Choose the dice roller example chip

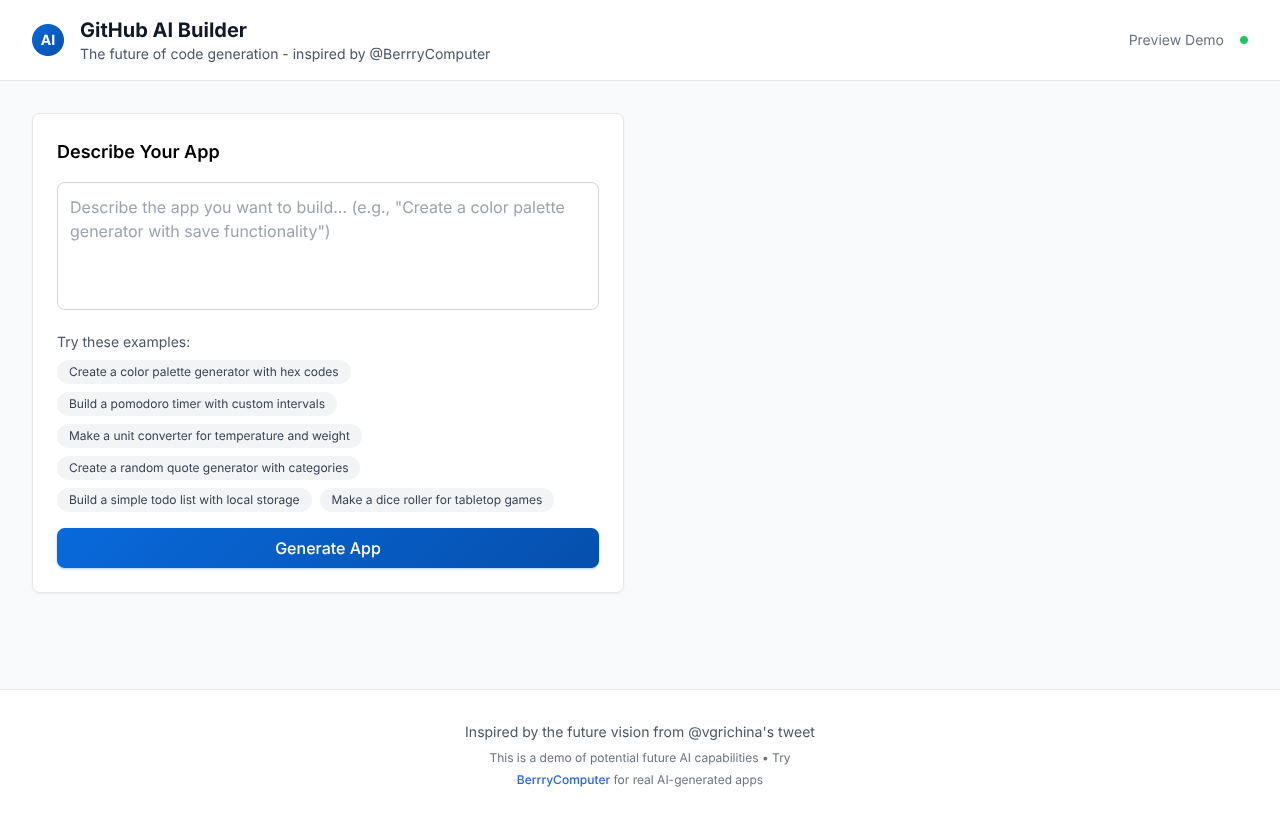click(x=437, y=500)
